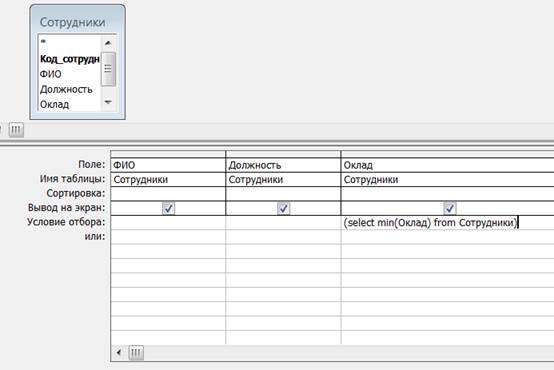Click left arrow of grid horizontal scrollbar
This screenshot has height=370, width=554.
(119, 352)
